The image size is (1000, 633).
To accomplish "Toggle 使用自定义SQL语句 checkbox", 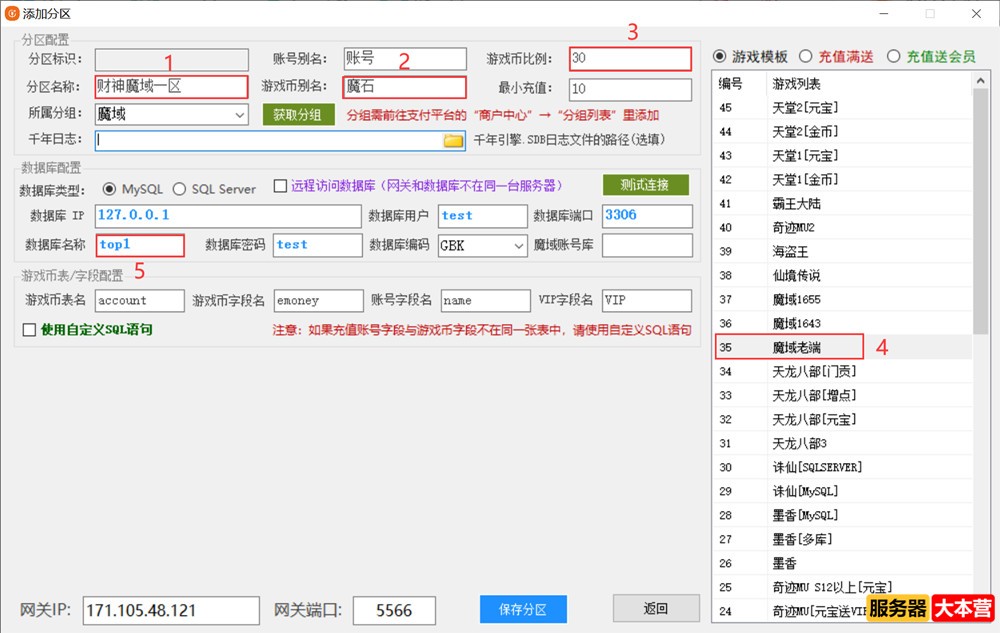I will tap(29, 329).
